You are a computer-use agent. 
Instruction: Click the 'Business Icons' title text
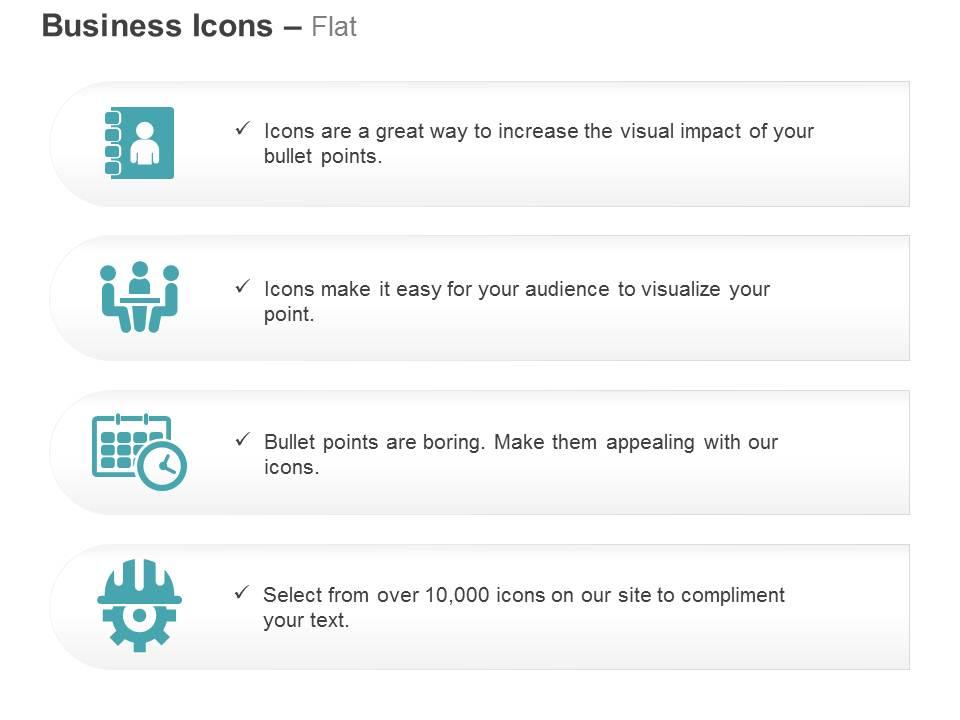coord(157,26)
